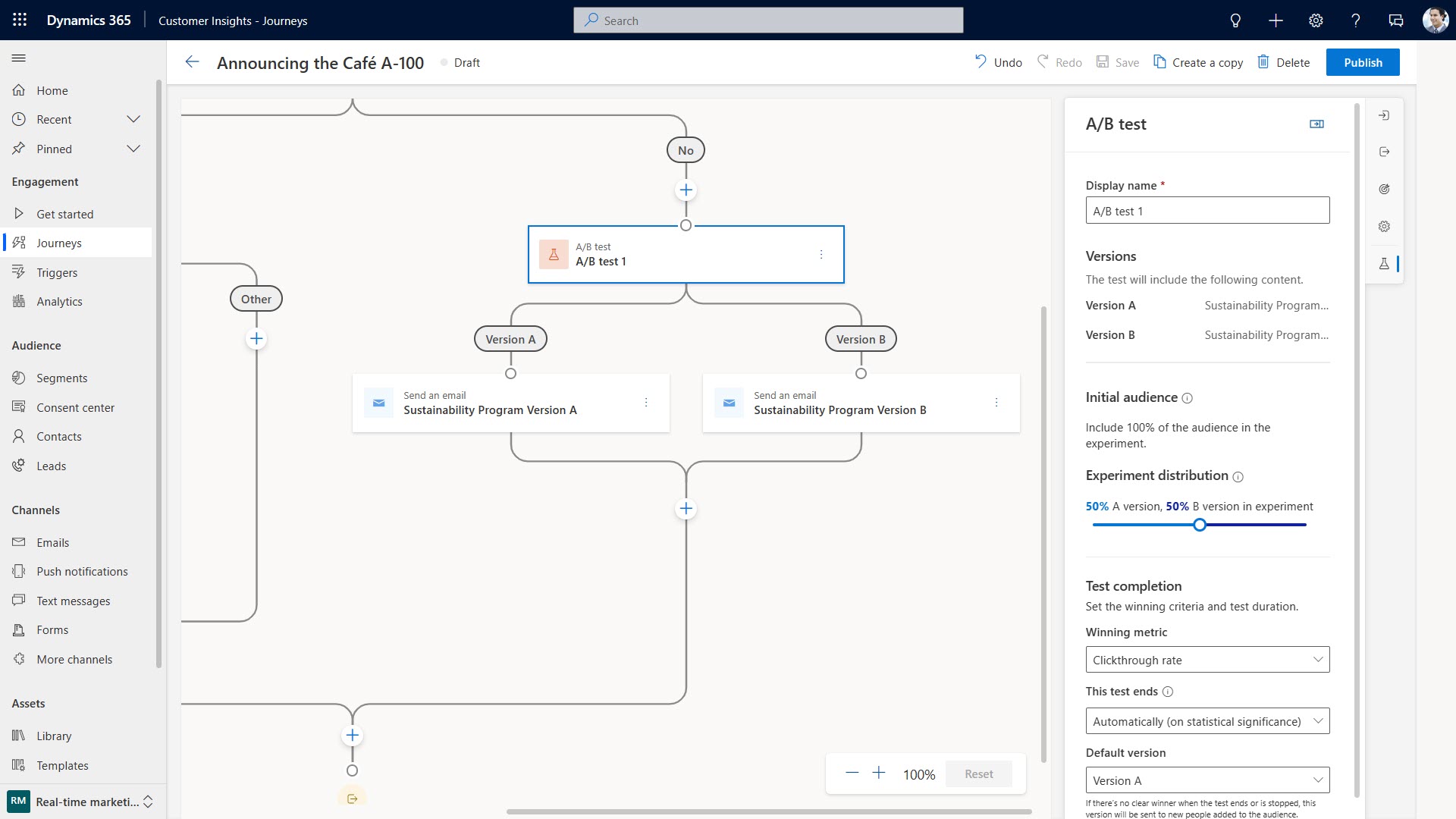Open Analytics from the Engagement section

click(60, 301)
